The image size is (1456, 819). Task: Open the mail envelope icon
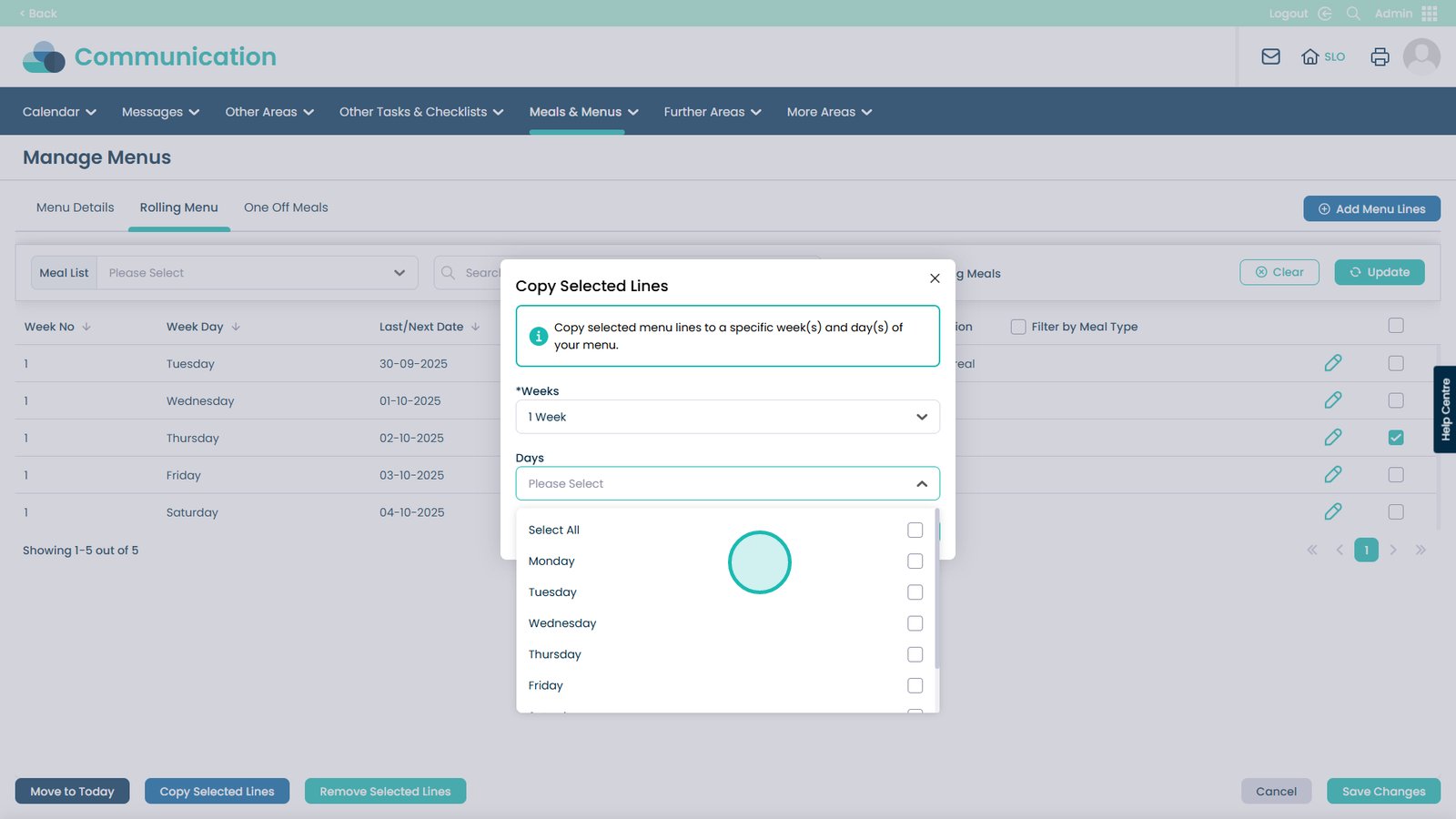pyautogui.click(x=1270, y=56)
